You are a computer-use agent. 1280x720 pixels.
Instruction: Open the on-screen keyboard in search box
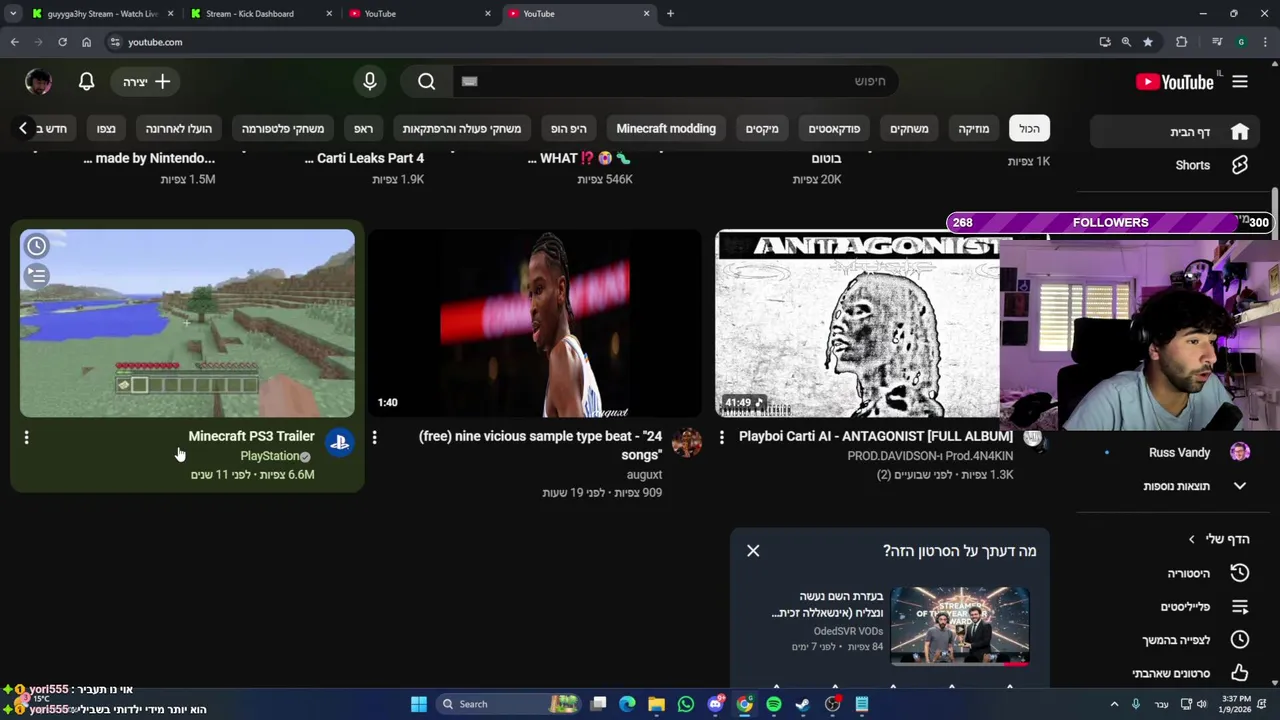[469, 82]
